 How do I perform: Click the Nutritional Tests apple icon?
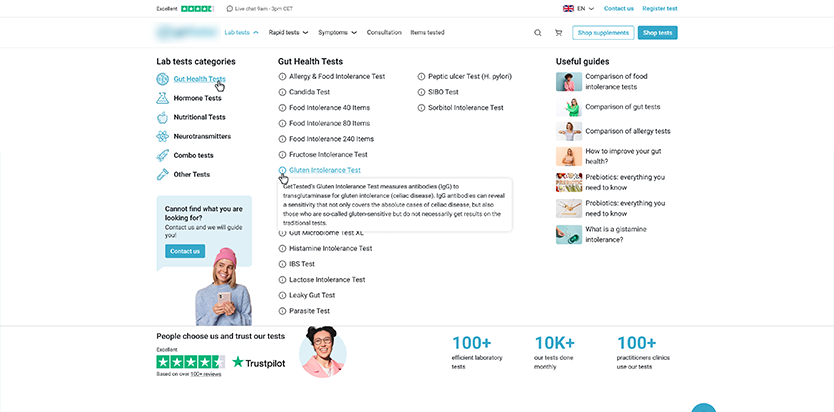point(163,117)
